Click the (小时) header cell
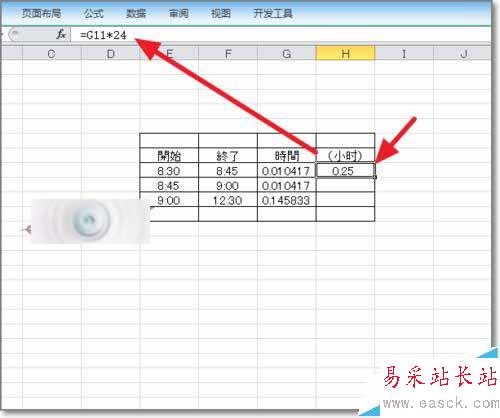This screenshot has width=500, height=418. (345, 155)
